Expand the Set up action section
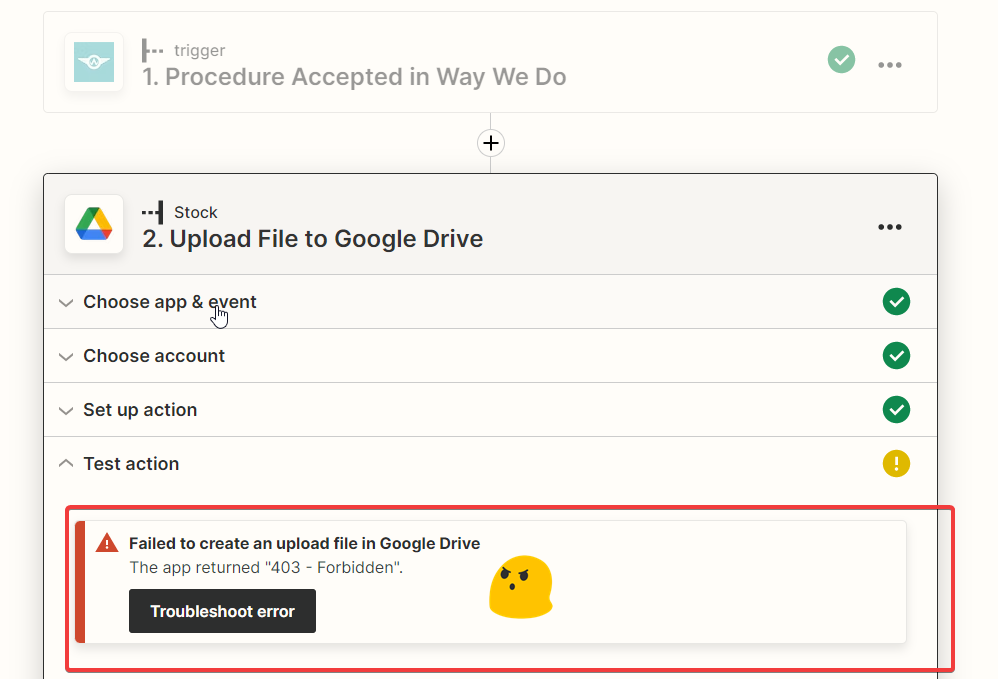Image resolution: width=998 pixels, height=679 pixels. click(490, 410)
